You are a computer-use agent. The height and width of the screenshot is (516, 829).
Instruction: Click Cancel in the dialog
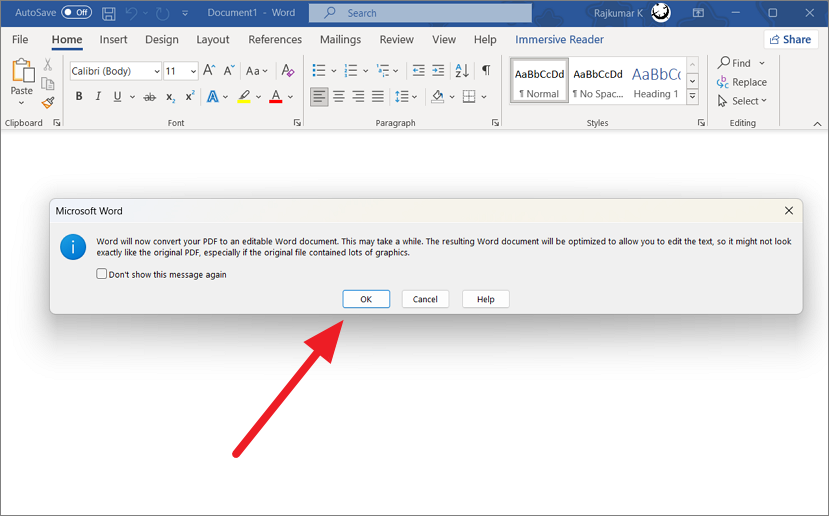(425, 299)
